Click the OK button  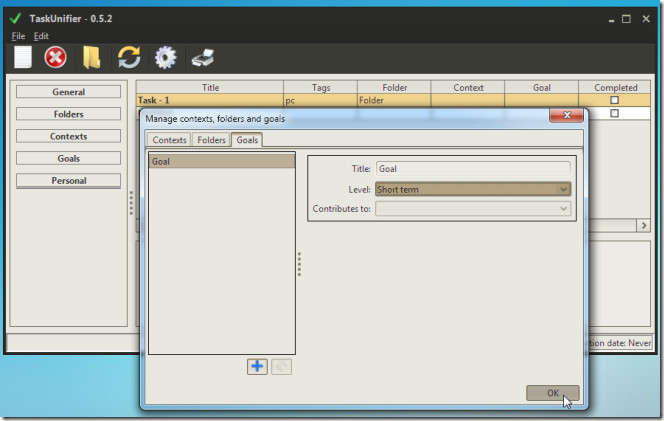[x=553, y=393]
